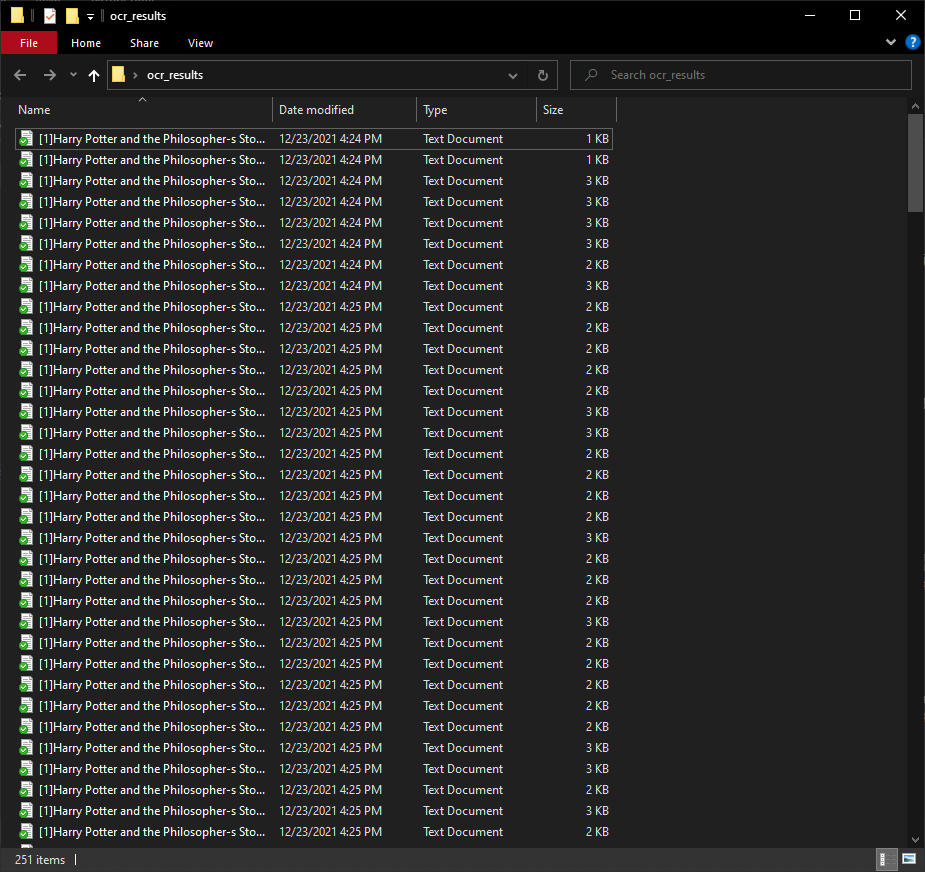
Task: Switch to the View ribbon tab
Action: [x=201, y=43]
